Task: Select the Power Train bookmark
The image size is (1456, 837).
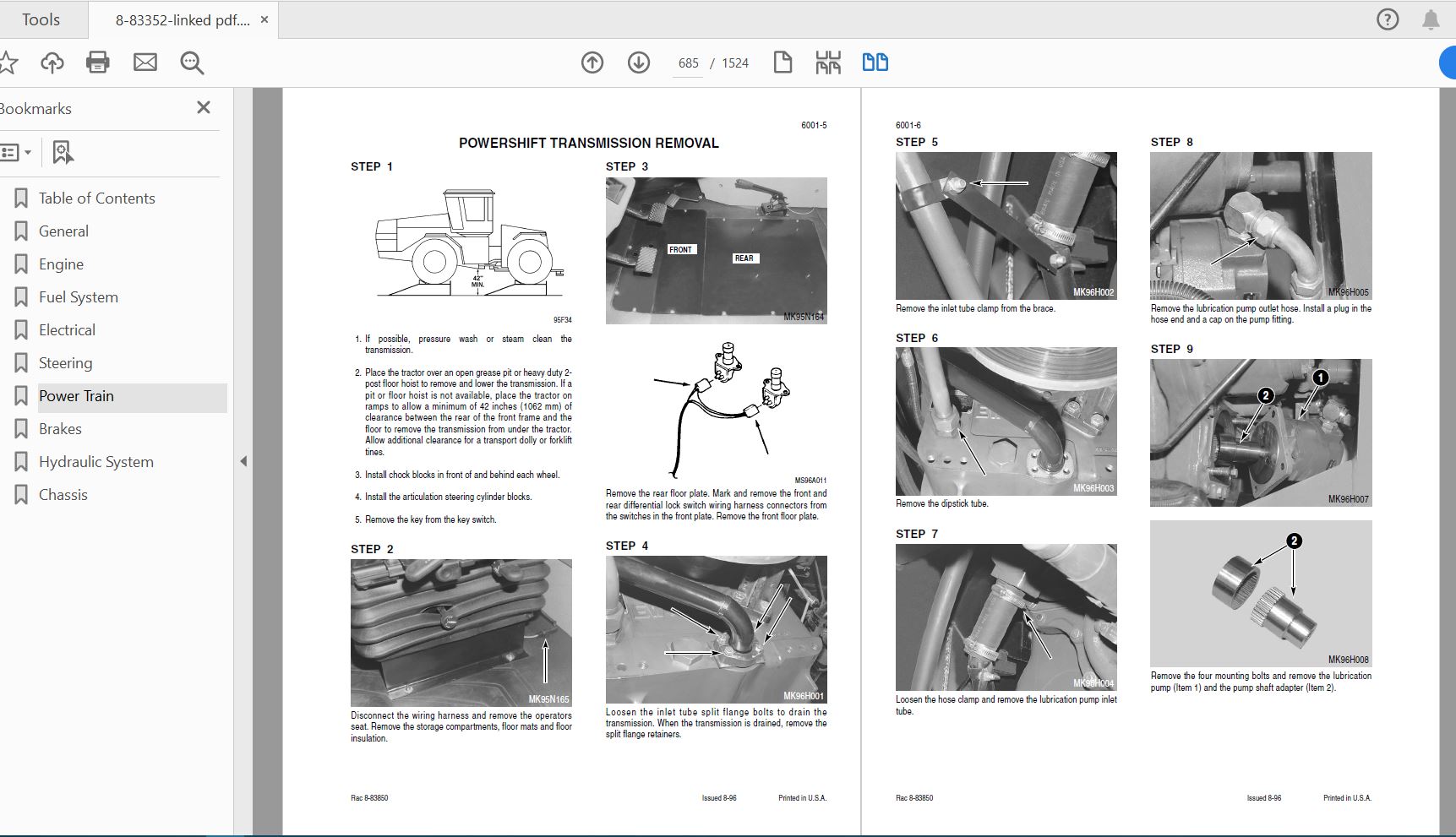Action: pyautogui.click(x=76, y=396)
